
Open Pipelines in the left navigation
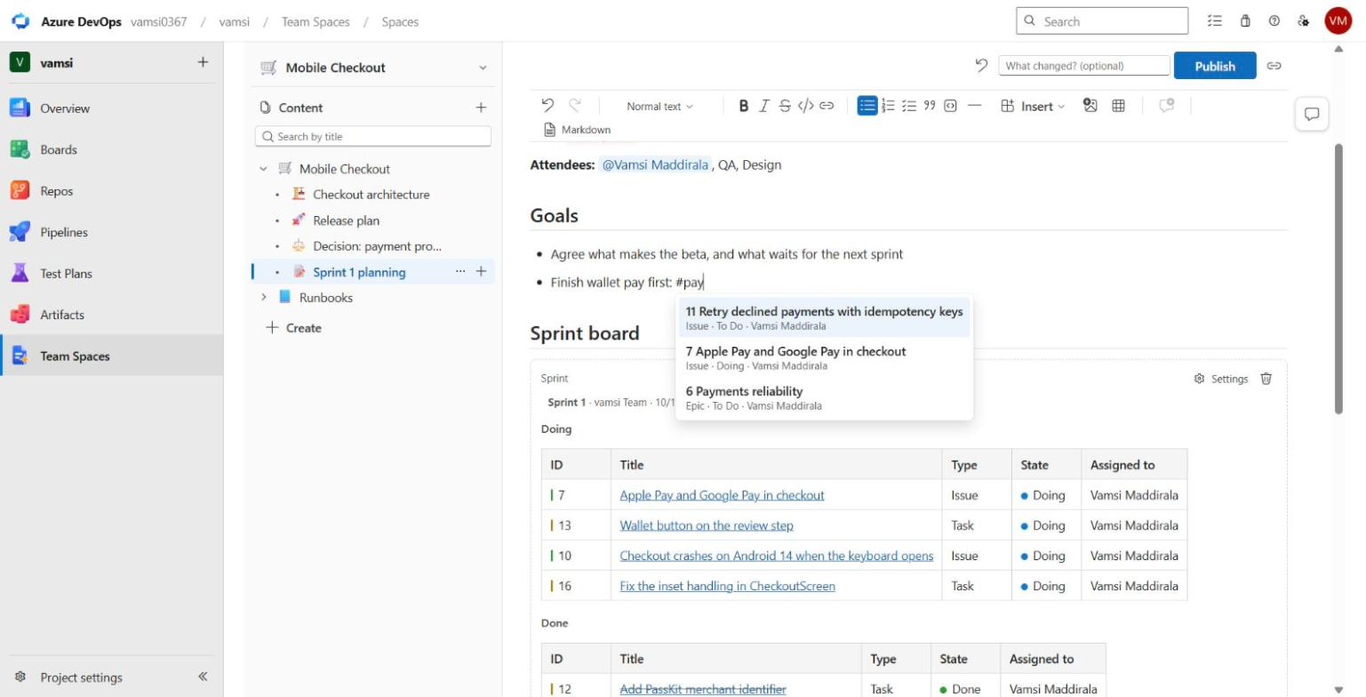(112, 232)
